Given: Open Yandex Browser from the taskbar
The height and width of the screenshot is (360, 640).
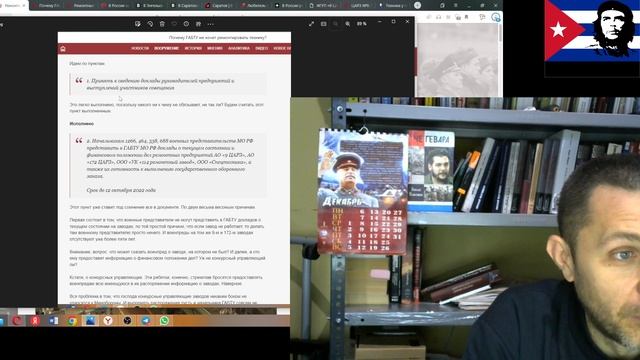Looking at the screenshot, I should point(108,321).
